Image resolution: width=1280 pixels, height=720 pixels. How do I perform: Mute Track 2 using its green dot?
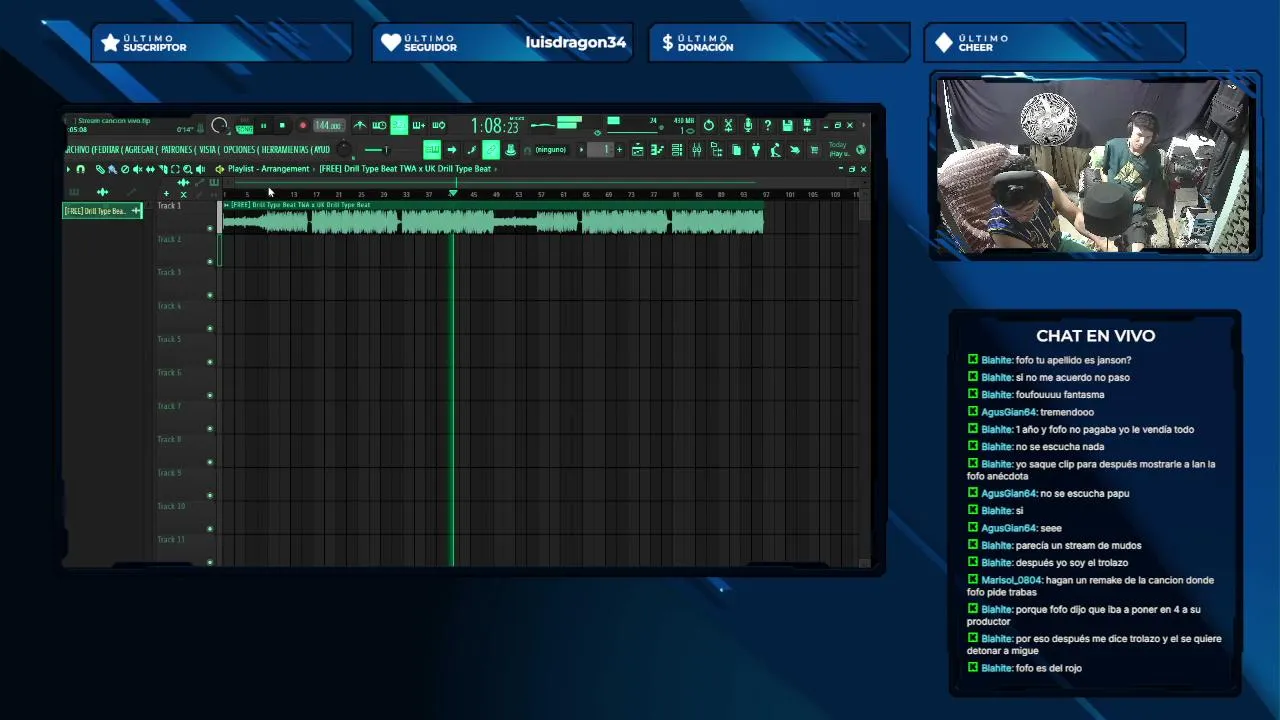coord(210,262)
